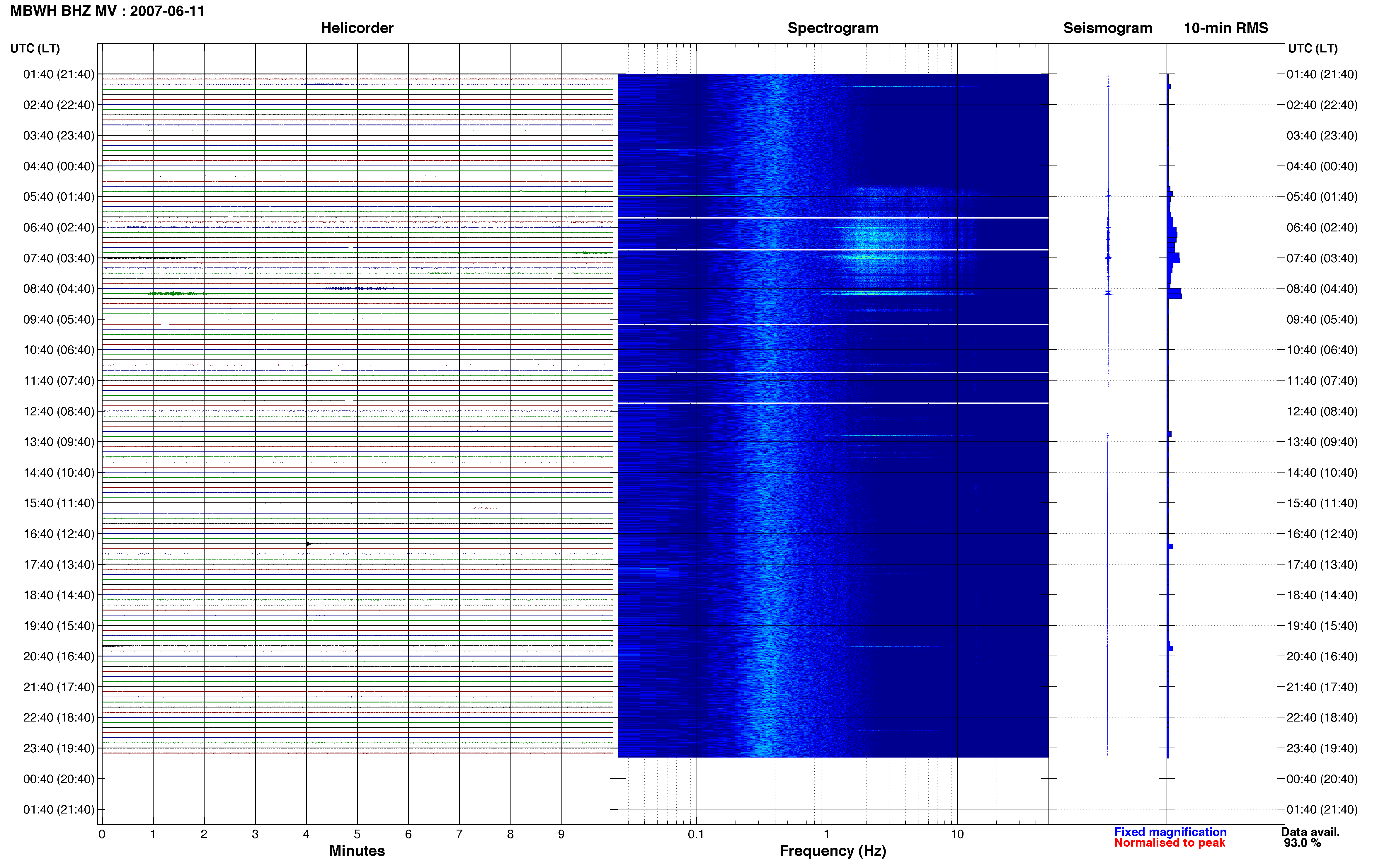Click the 5 tick label on the Minutes axis
Screen dimensions: 1389x868
coord(357,834)
